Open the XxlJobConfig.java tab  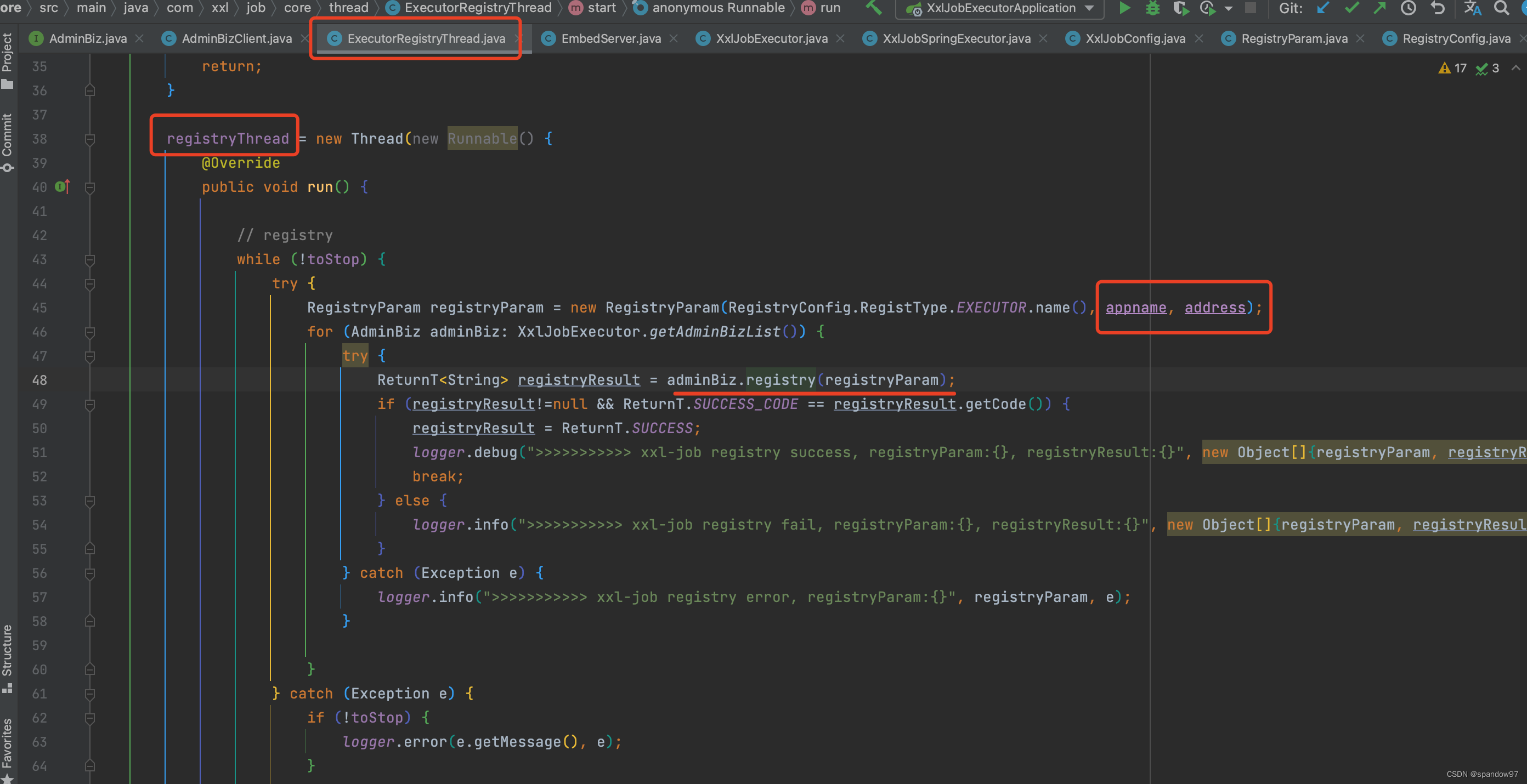click(x=1135, y=38)
